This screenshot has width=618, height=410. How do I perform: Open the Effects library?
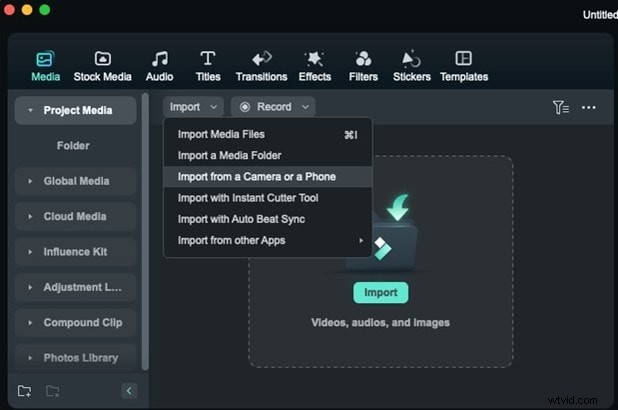(x=315, y=60)
